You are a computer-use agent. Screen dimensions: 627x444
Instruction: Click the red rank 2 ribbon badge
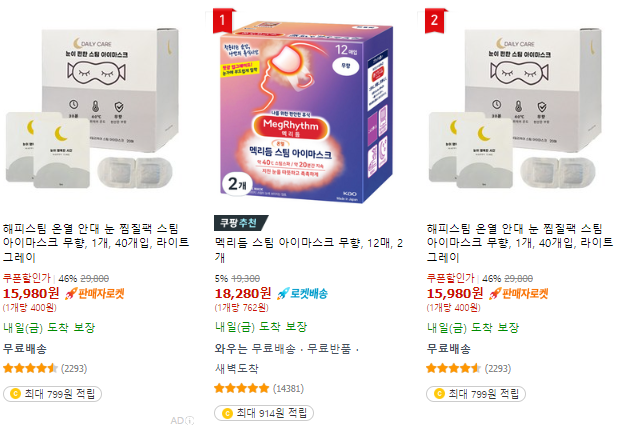point(435,20)
